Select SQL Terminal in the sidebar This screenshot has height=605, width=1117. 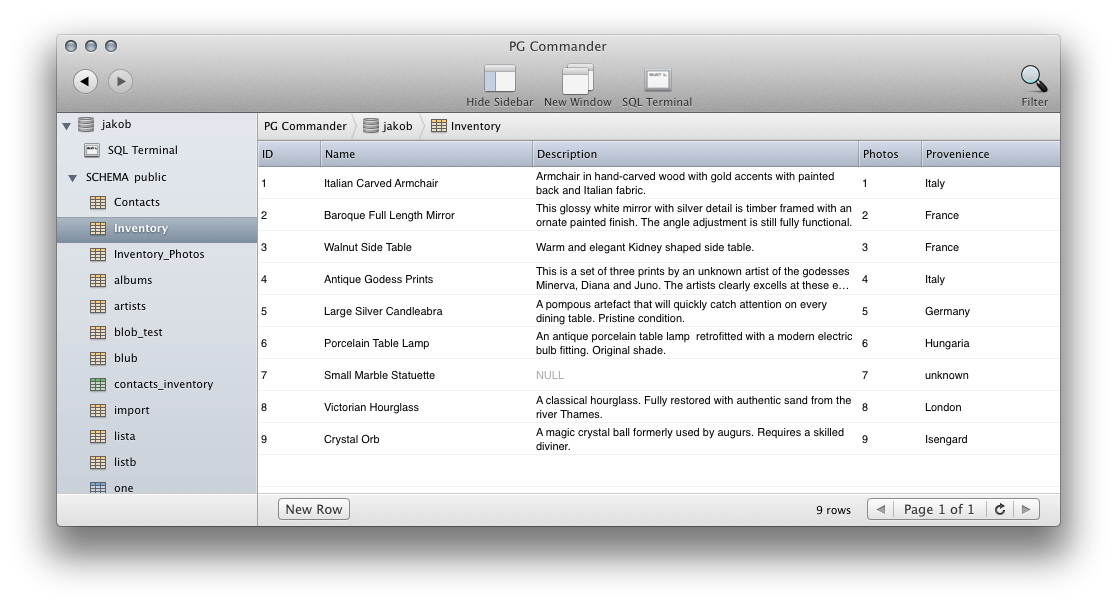pos(142,150)
